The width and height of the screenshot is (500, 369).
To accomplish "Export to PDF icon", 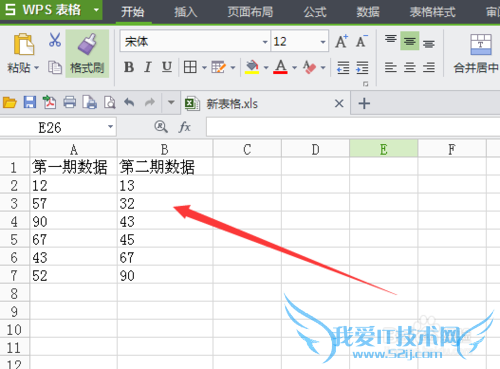I will (49, 103).
